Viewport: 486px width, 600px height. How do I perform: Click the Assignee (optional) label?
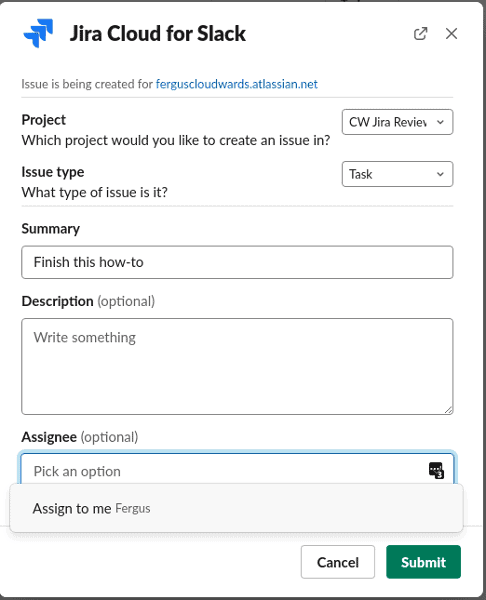(x=80, y=437)
